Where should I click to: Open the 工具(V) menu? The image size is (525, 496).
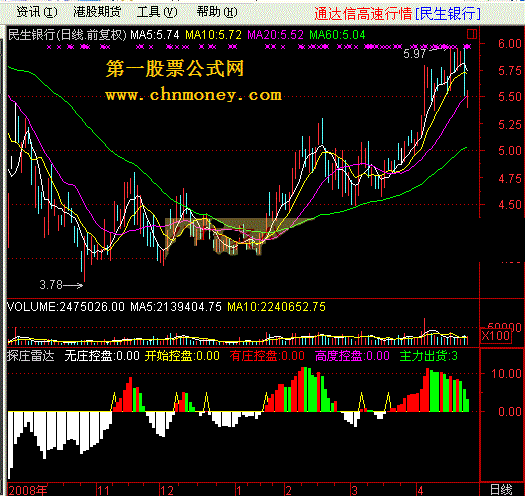[x=157, y=12]
